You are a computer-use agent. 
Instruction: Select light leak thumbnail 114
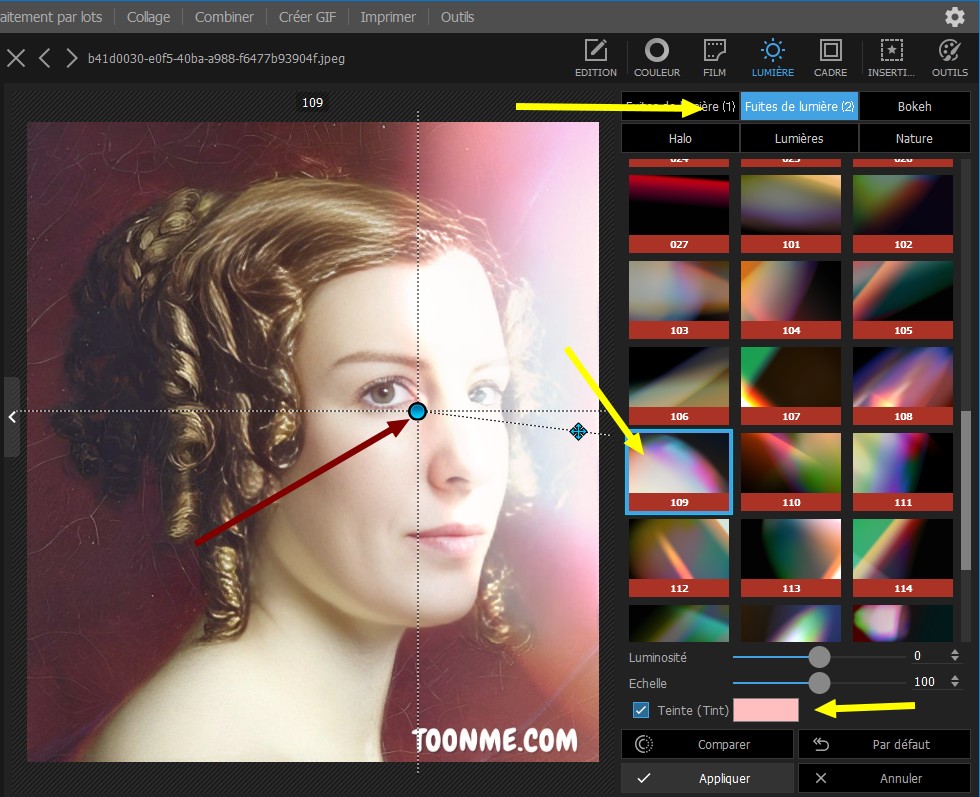click(902, 558)
